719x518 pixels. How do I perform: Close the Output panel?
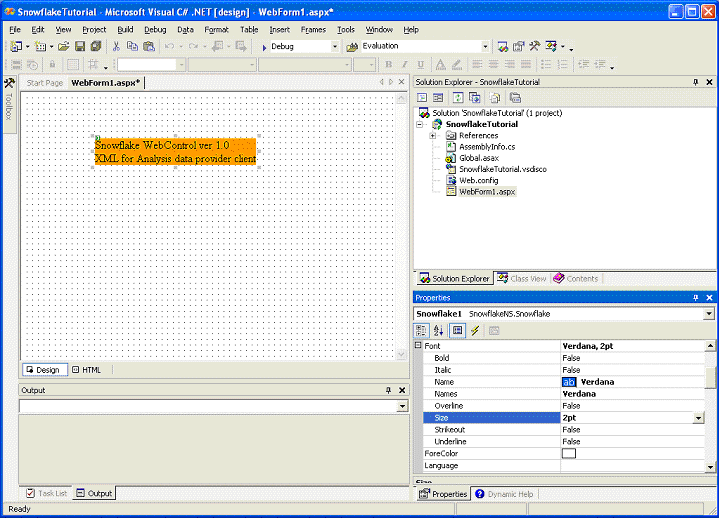(402, 390)
